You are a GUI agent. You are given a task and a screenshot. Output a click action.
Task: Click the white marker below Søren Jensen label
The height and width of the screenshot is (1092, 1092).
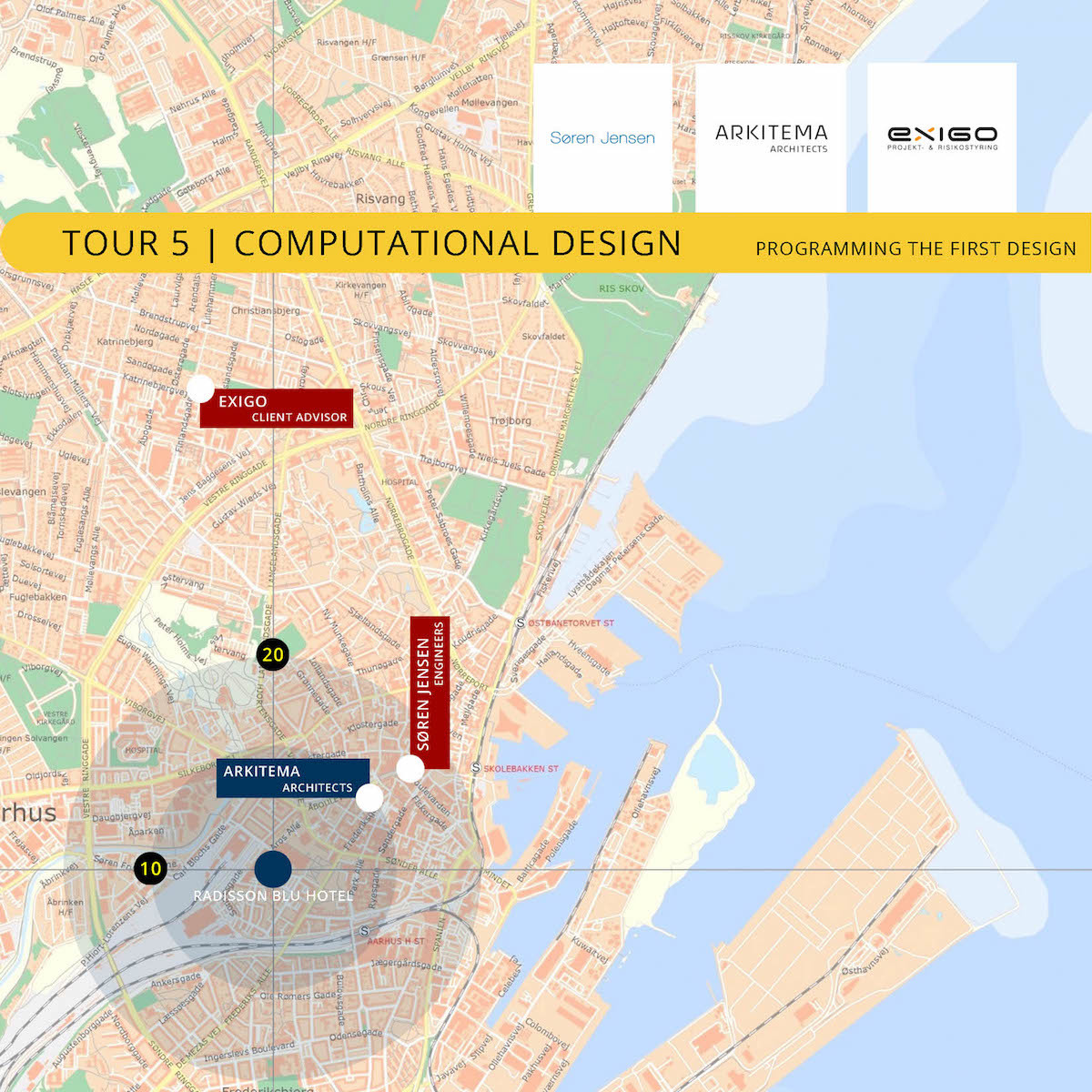pos(410,768)
